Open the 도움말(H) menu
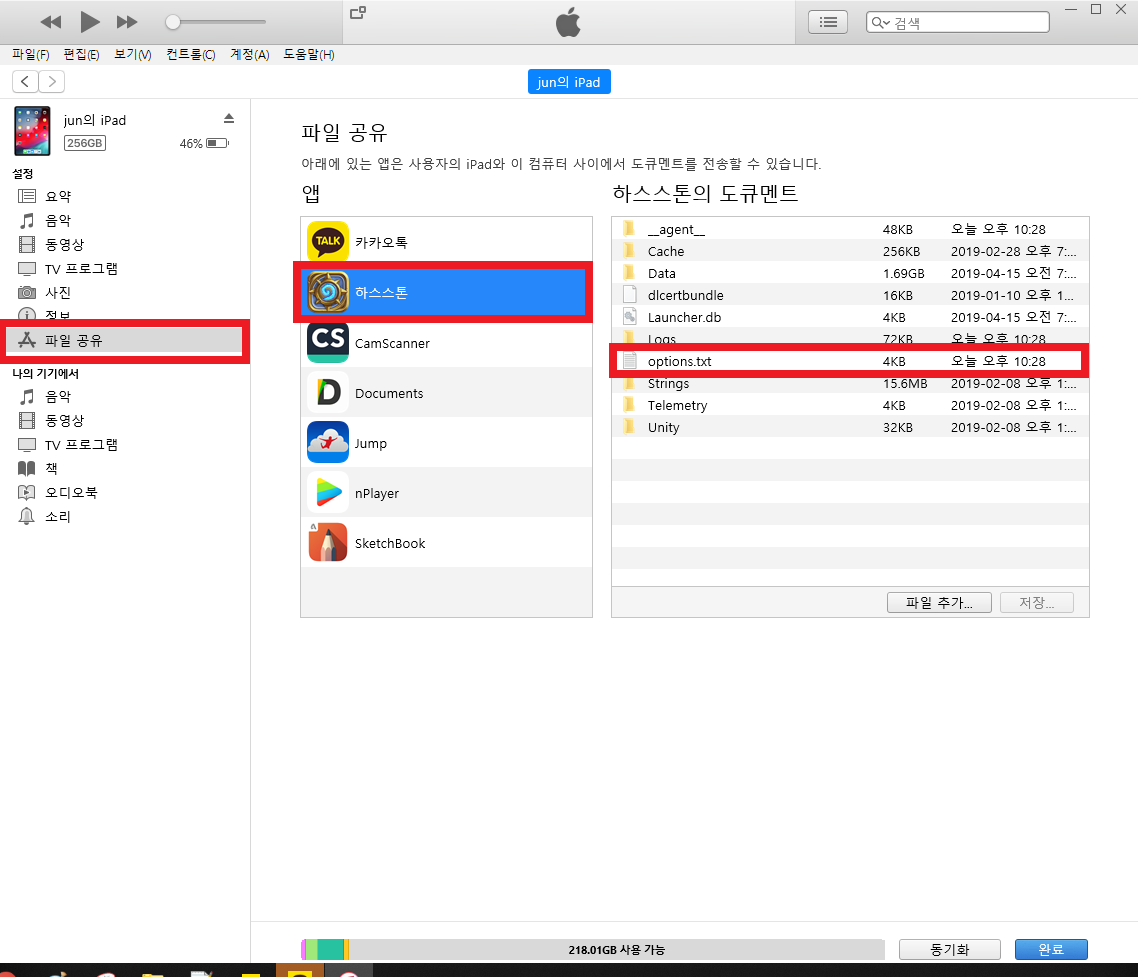The width and height of the screenshot is (1138, 977). click(x=308, y=54)
